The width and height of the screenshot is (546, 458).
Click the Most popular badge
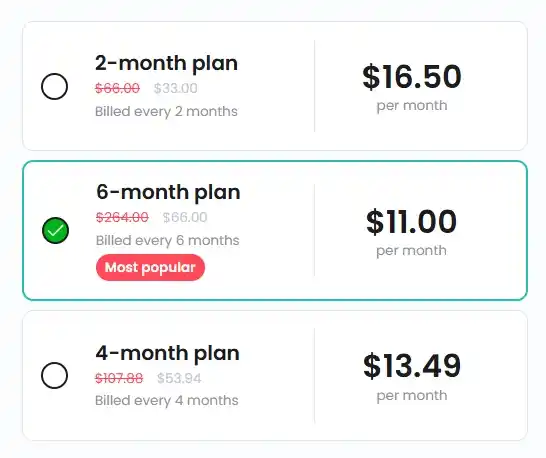pyautogui.click(x=150, y=267)
